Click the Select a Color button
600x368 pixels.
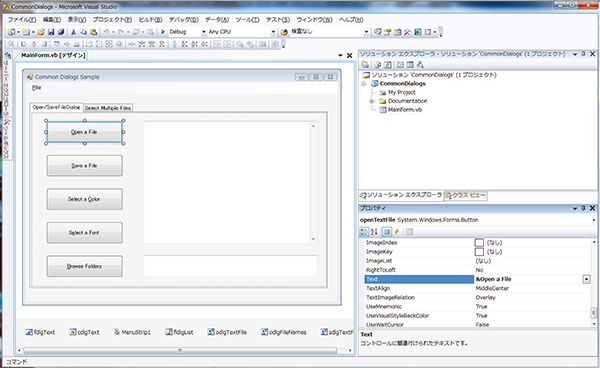pos(85,199)
